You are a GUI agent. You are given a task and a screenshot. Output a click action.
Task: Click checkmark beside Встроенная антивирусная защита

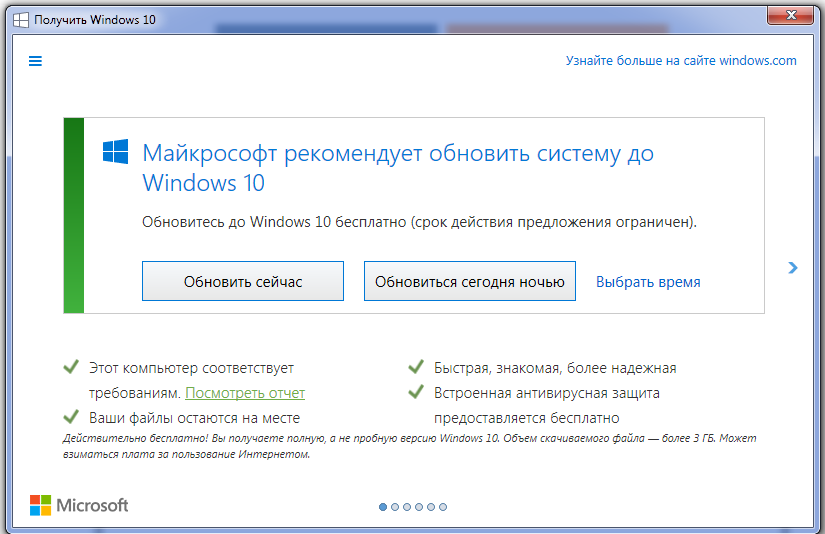(416, 391)
